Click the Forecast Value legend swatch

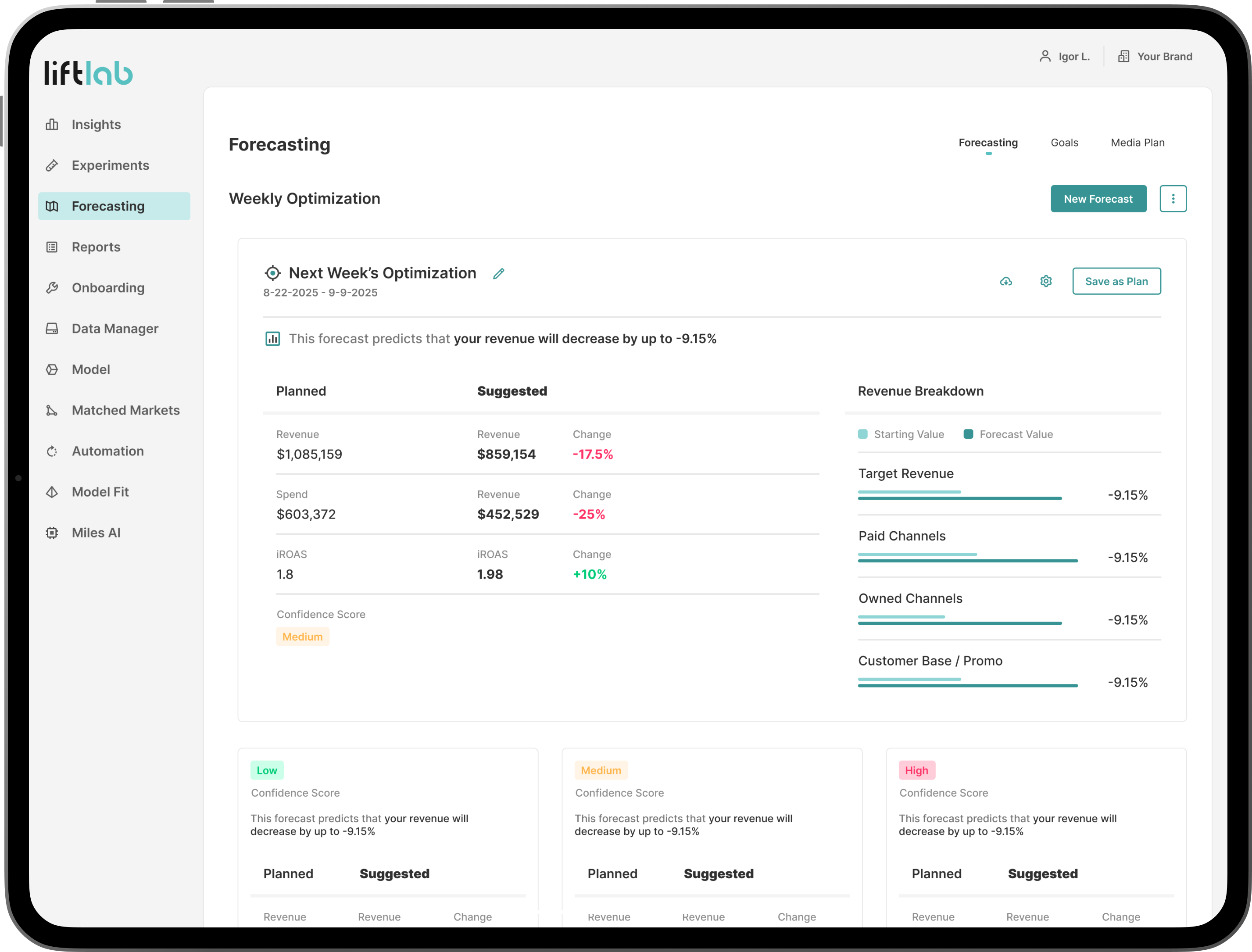968,434
